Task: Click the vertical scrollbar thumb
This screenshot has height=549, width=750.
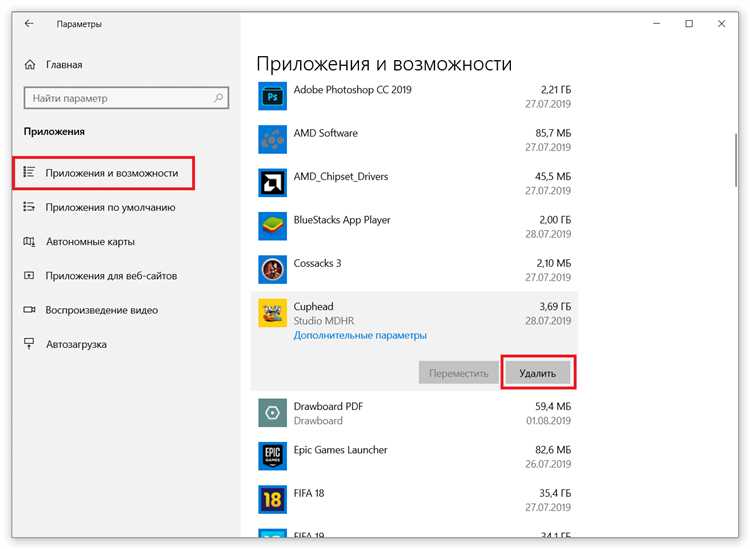Action: pos(736,160)
